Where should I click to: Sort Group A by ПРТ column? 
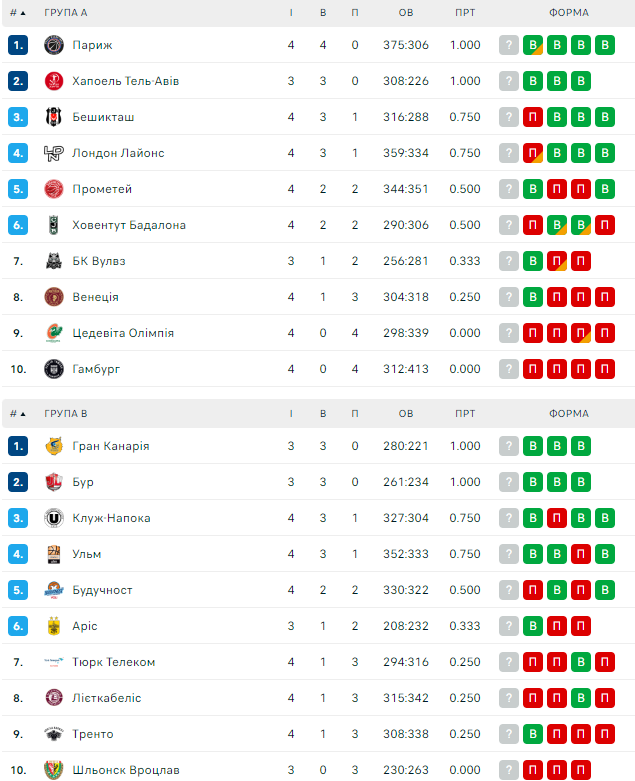click(x=465, y=13)
